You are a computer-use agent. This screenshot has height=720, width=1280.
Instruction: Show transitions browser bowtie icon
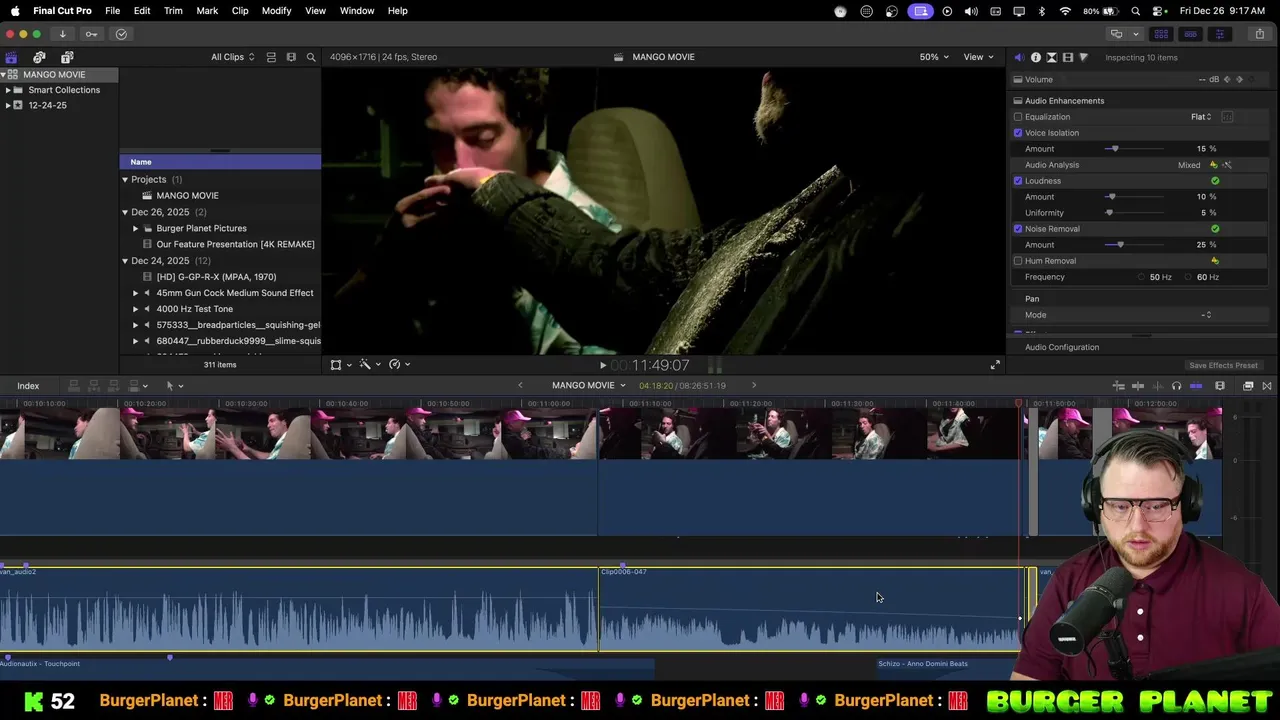[x=1267, y=386]
